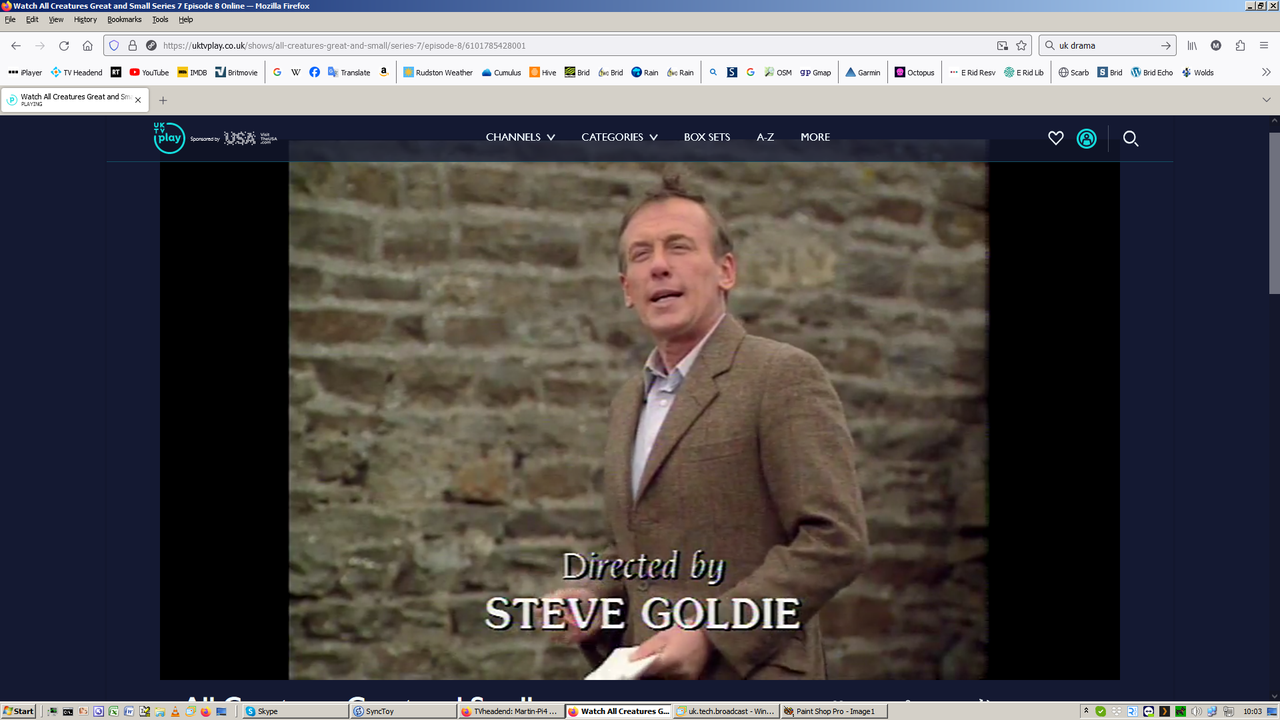This screenshot has height=720, width=1280.
Task: Open the Wikipedia W bookmark
Action: coord(296,72)
